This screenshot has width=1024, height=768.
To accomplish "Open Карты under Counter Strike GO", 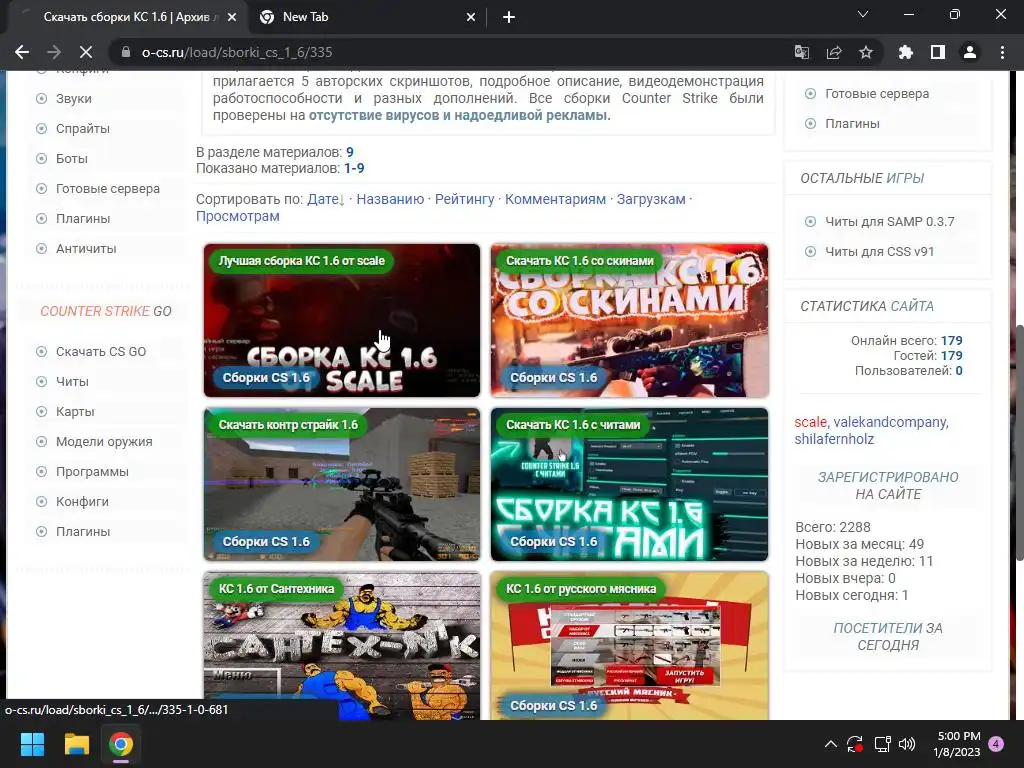I will tap(75, 412).
